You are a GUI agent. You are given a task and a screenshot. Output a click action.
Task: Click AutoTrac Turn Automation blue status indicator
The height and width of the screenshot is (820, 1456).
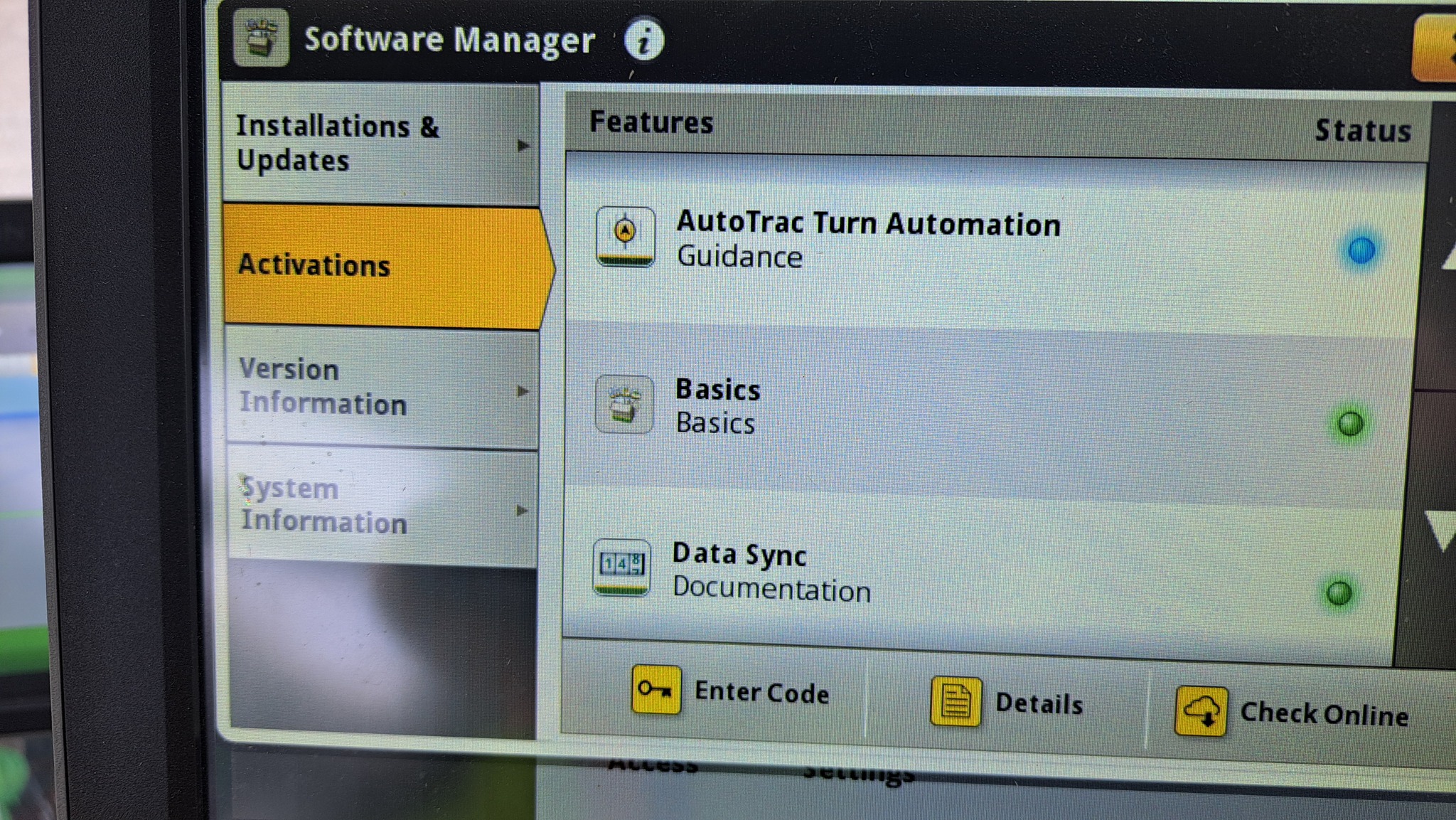coord(1361,250)
